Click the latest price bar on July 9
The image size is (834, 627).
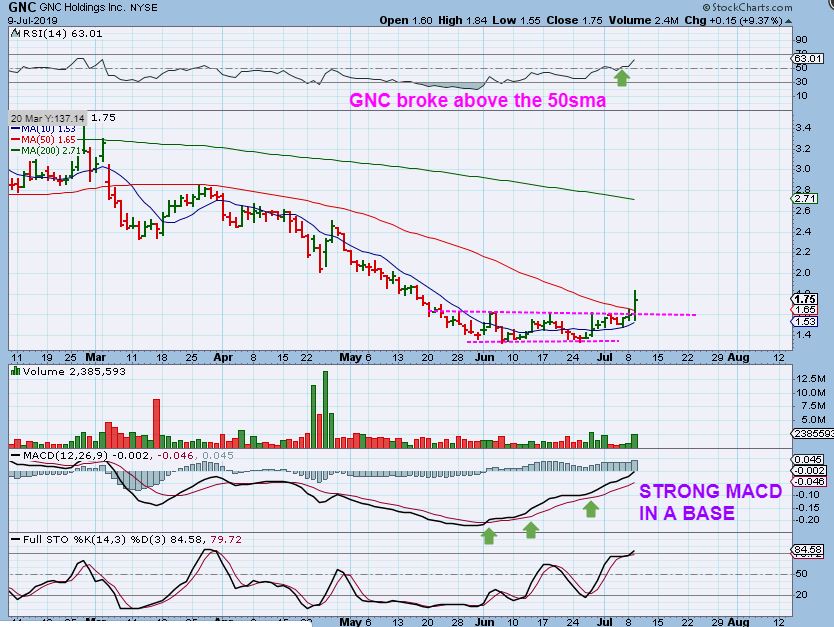[635, 305]
